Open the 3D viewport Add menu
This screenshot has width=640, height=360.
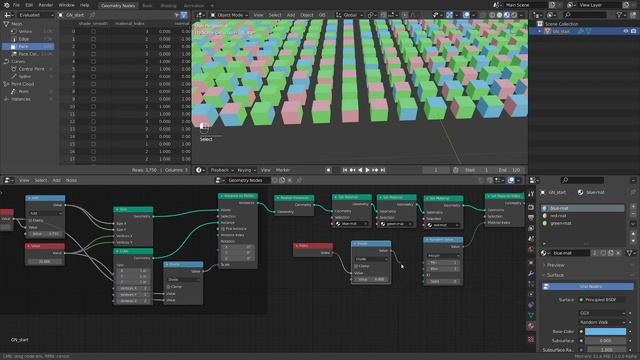click(x=291, y=15)
